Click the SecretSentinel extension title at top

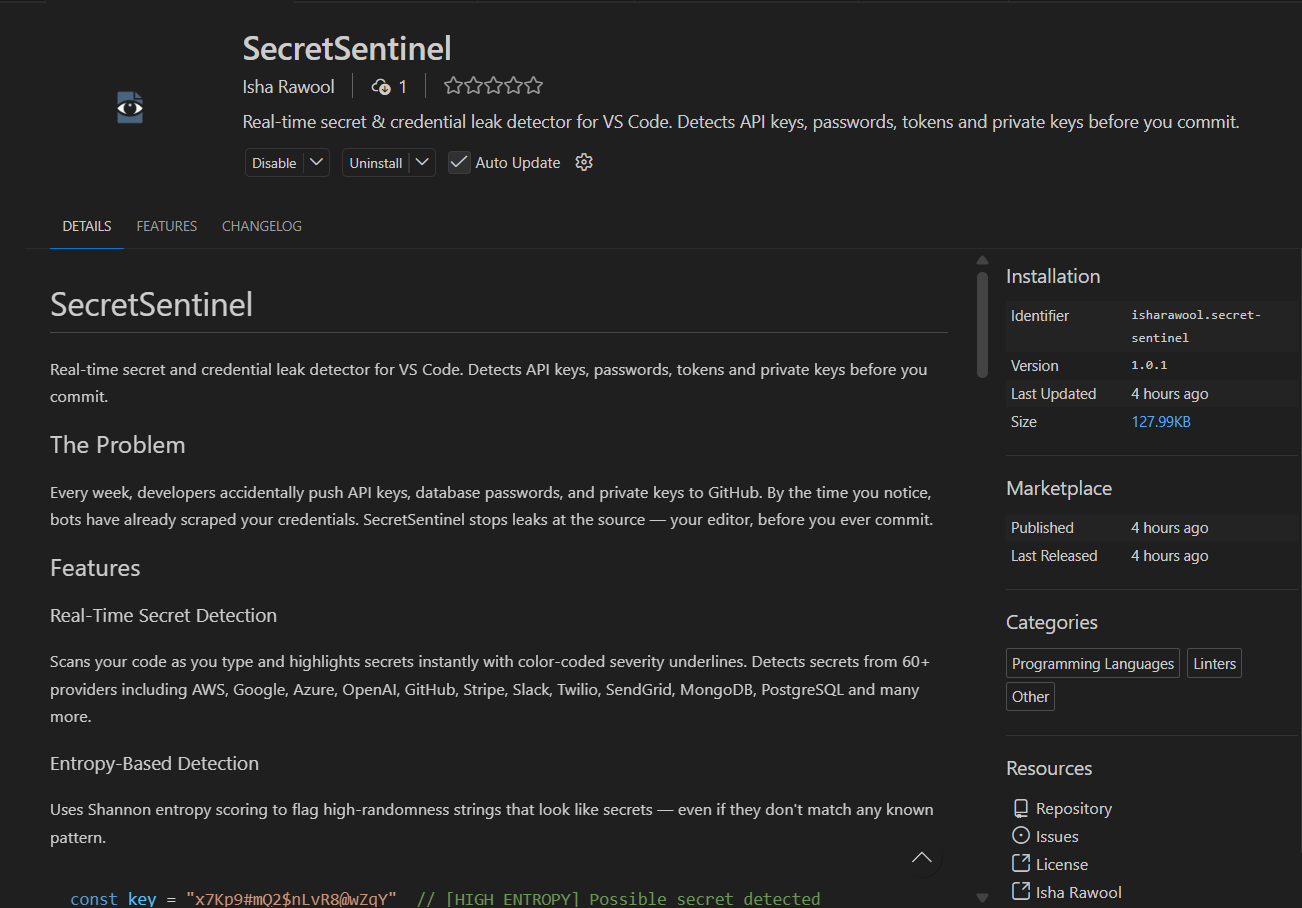[347, 48]
